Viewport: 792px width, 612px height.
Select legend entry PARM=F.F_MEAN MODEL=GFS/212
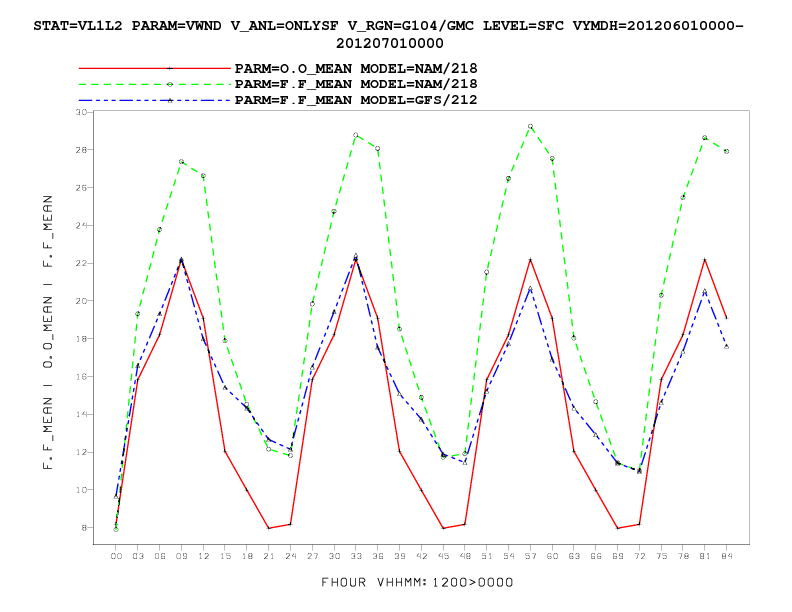[x=356, y=100]
